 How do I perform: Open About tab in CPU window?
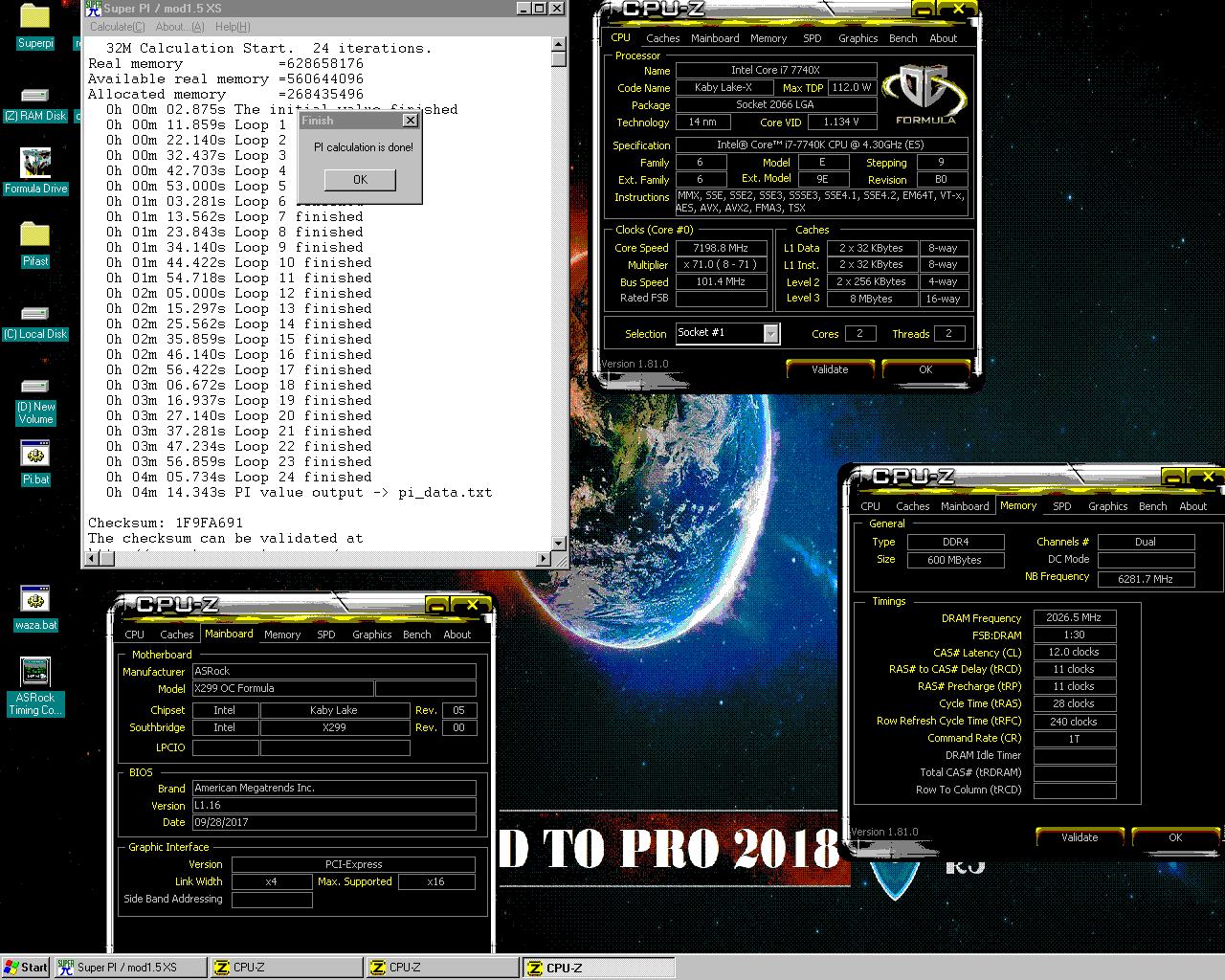(x=944, y=38)
